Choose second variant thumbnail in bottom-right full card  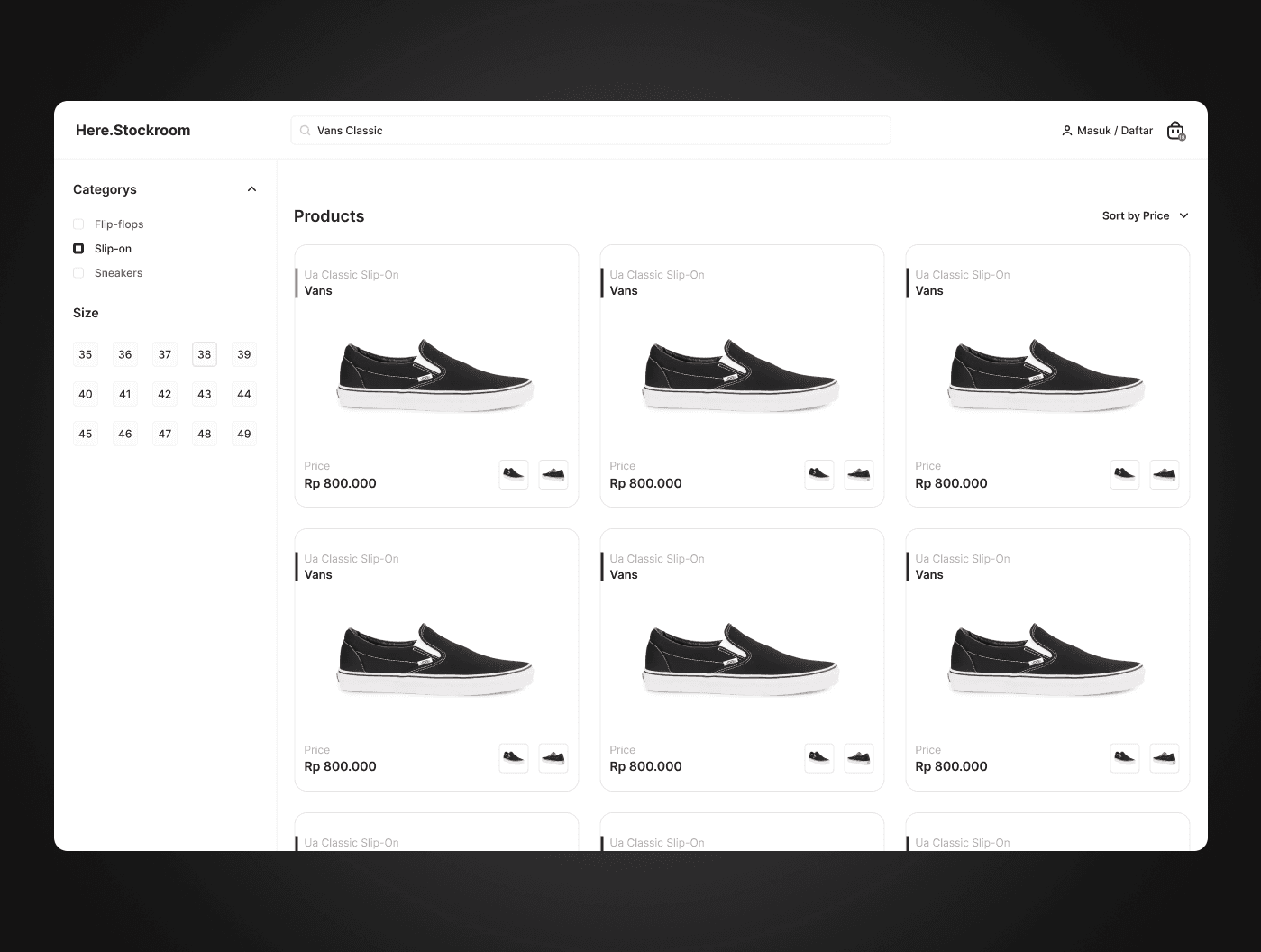(1165, 758)
